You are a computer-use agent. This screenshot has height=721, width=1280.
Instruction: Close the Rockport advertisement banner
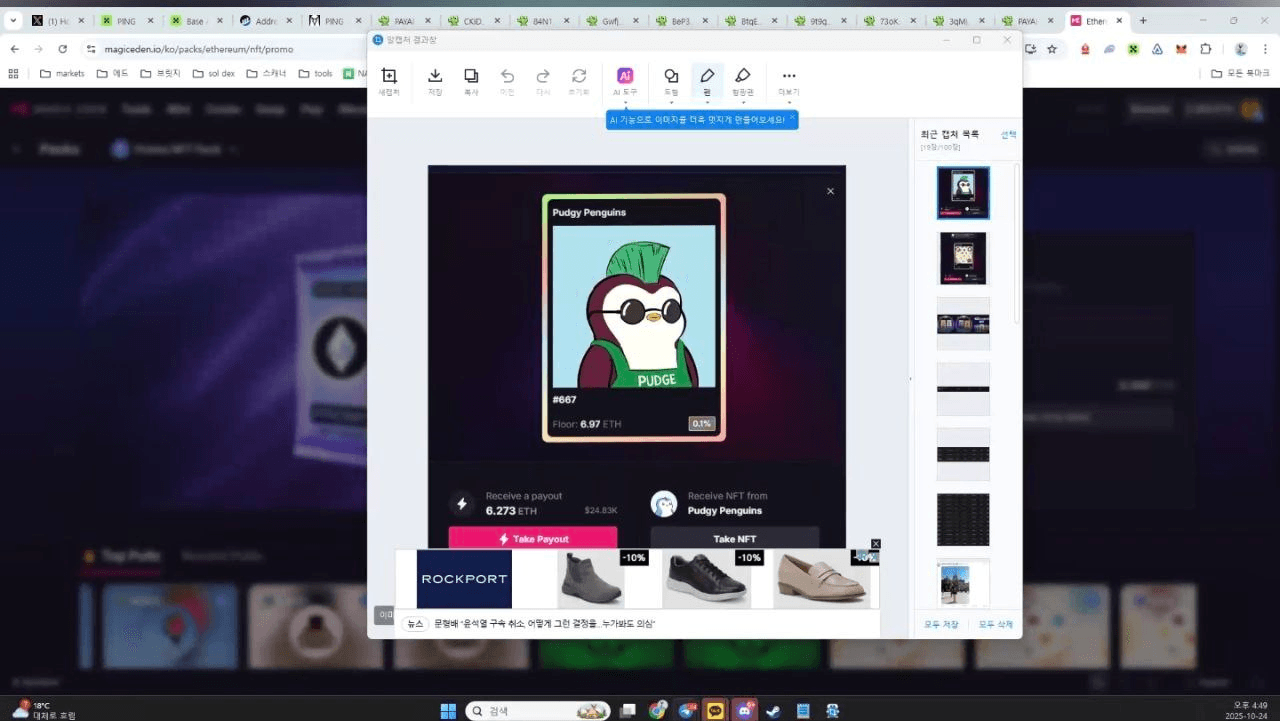(x=876, y=544)
